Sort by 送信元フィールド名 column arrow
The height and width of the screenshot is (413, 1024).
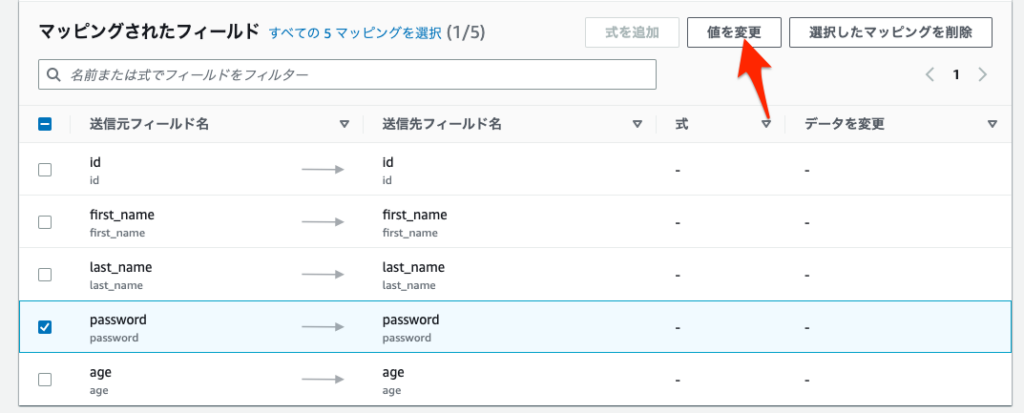pos(344,124)
